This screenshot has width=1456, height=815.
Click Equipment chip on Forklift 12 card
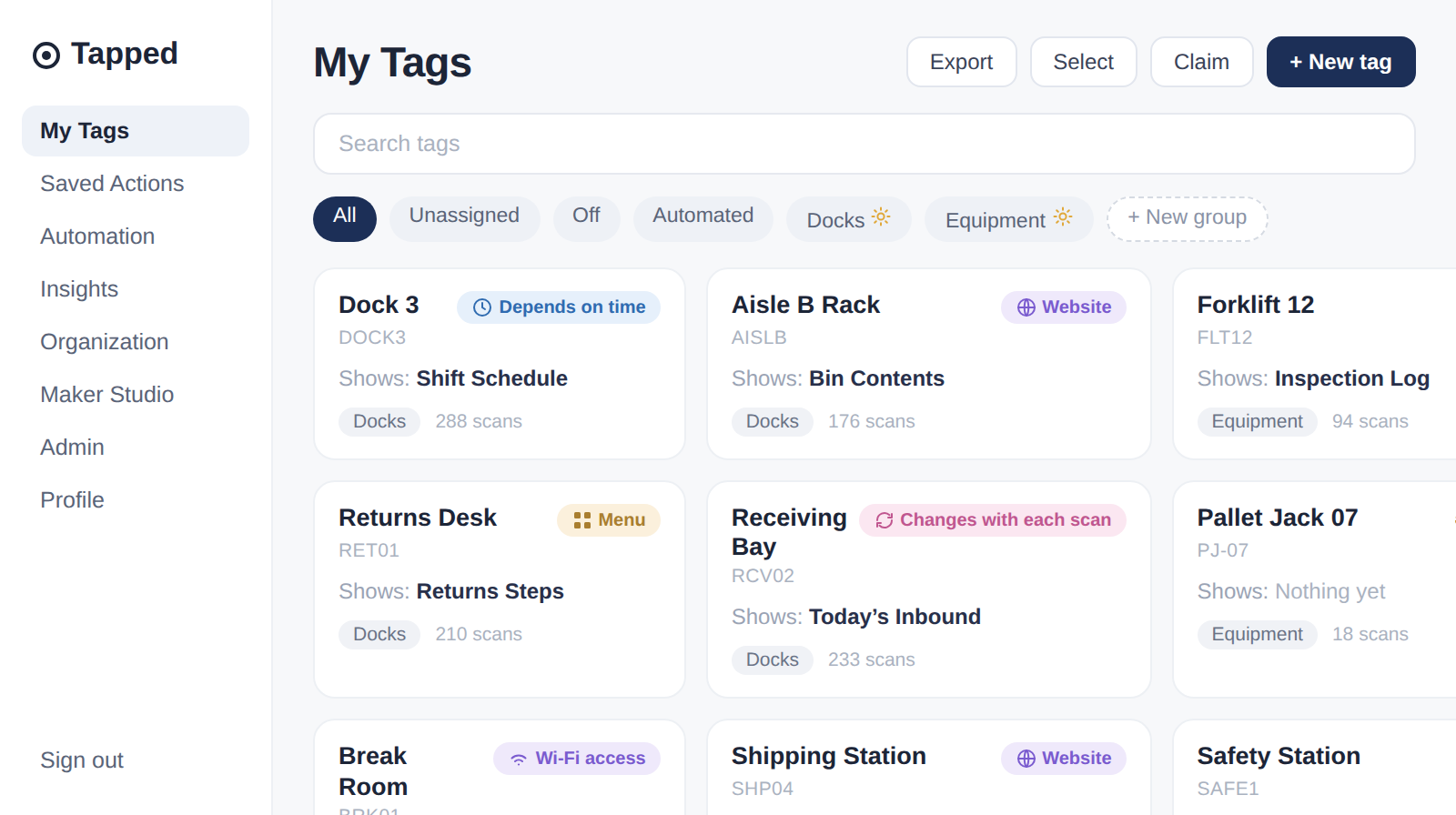point(1258,421)
